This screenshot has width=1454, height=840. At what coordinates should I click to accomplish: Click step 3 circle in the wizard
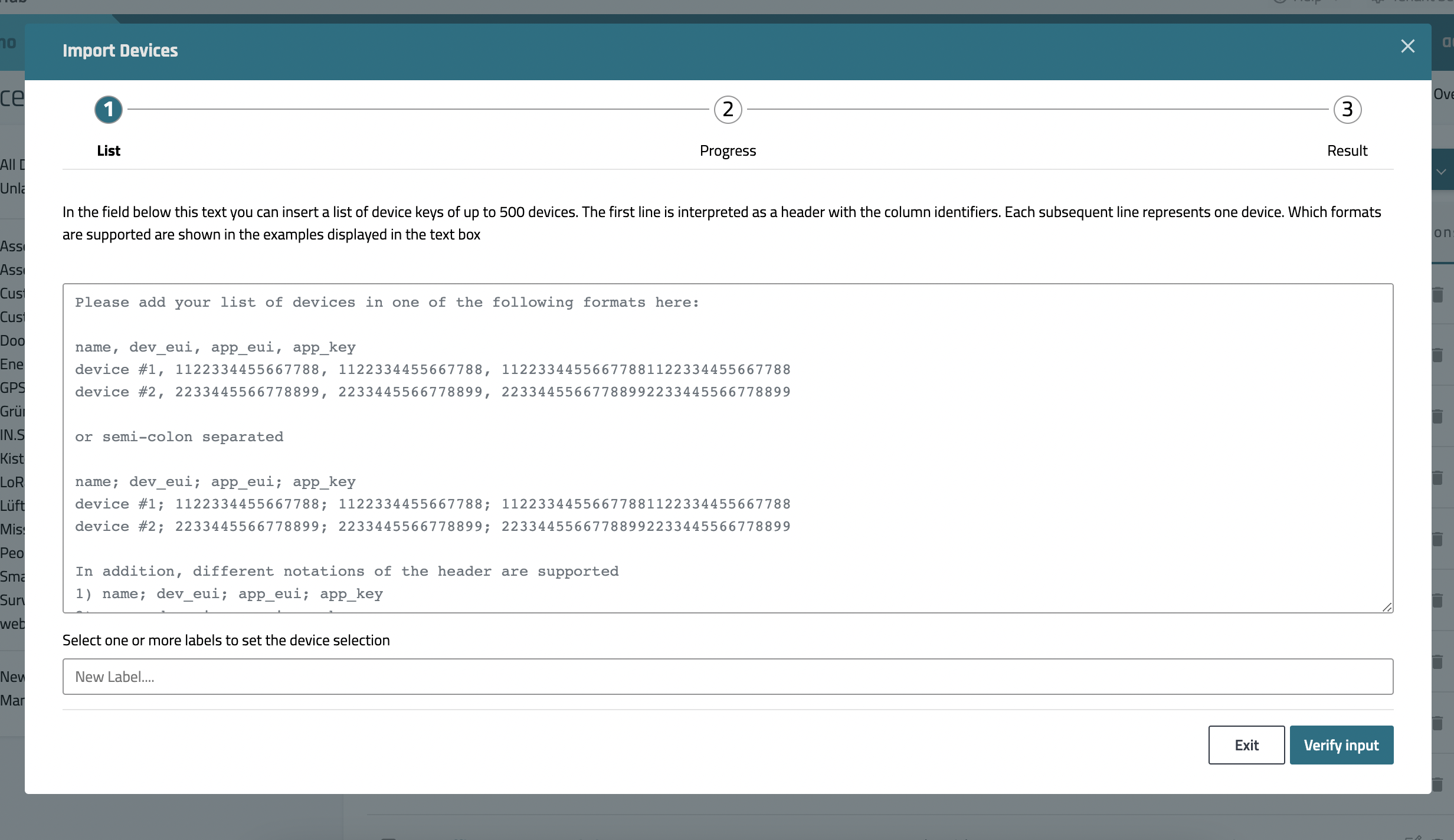pos(1347,110)
